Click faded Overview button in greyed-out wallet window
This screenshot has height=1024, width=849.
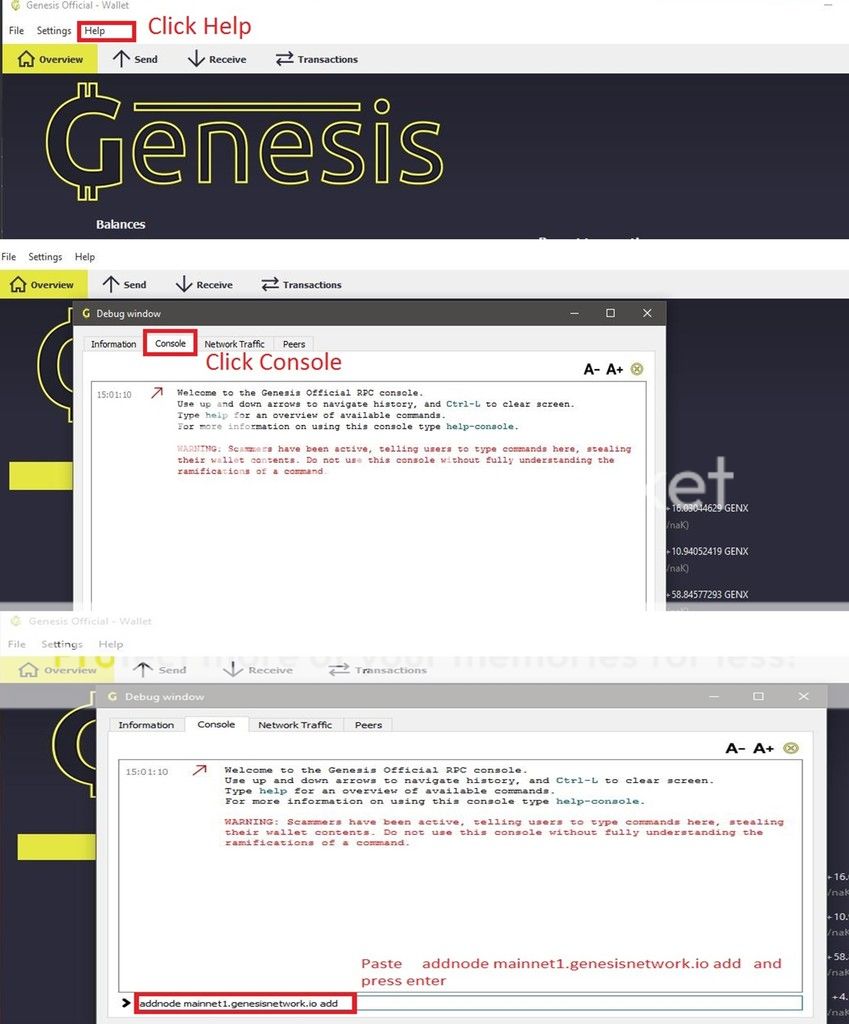[x=57, y=670]
